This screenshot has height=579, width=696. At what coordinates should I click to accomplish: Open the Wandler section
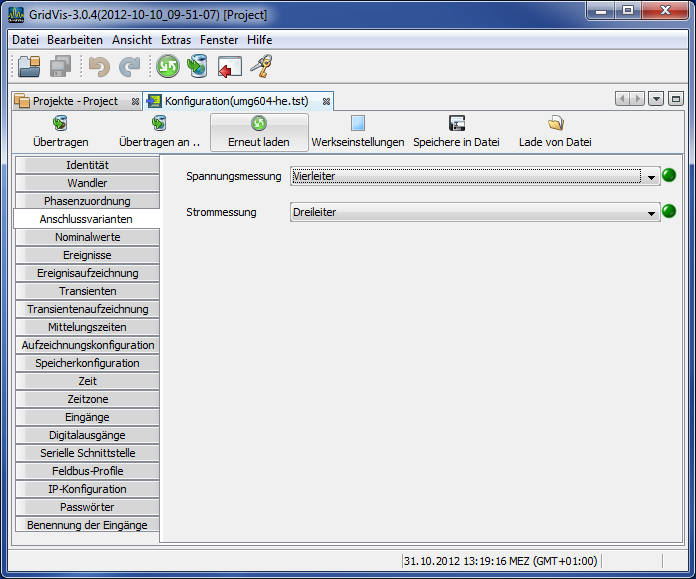[x=87, y=183]
